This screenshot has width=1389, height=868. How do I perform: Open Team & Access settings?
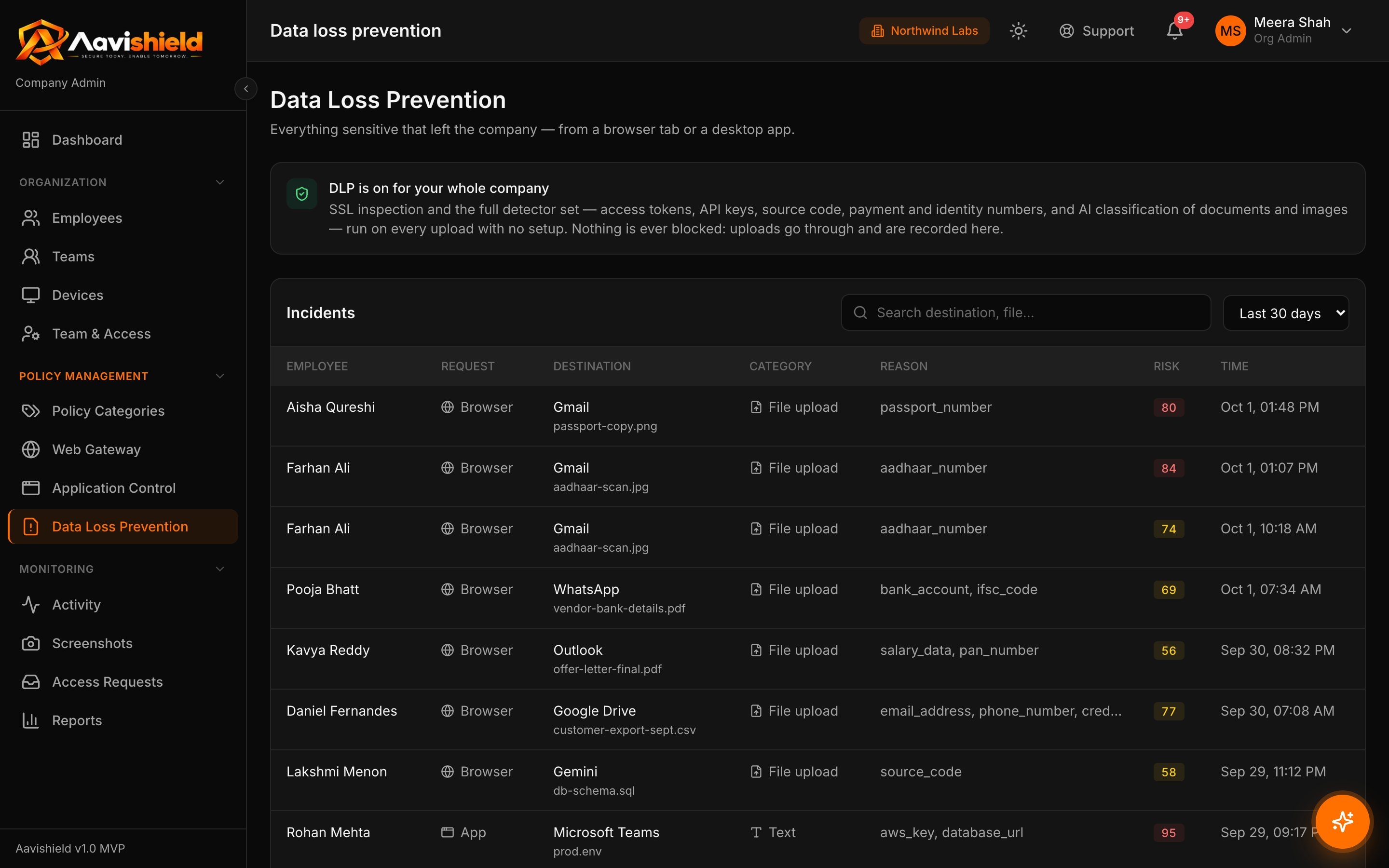point(123,334)
